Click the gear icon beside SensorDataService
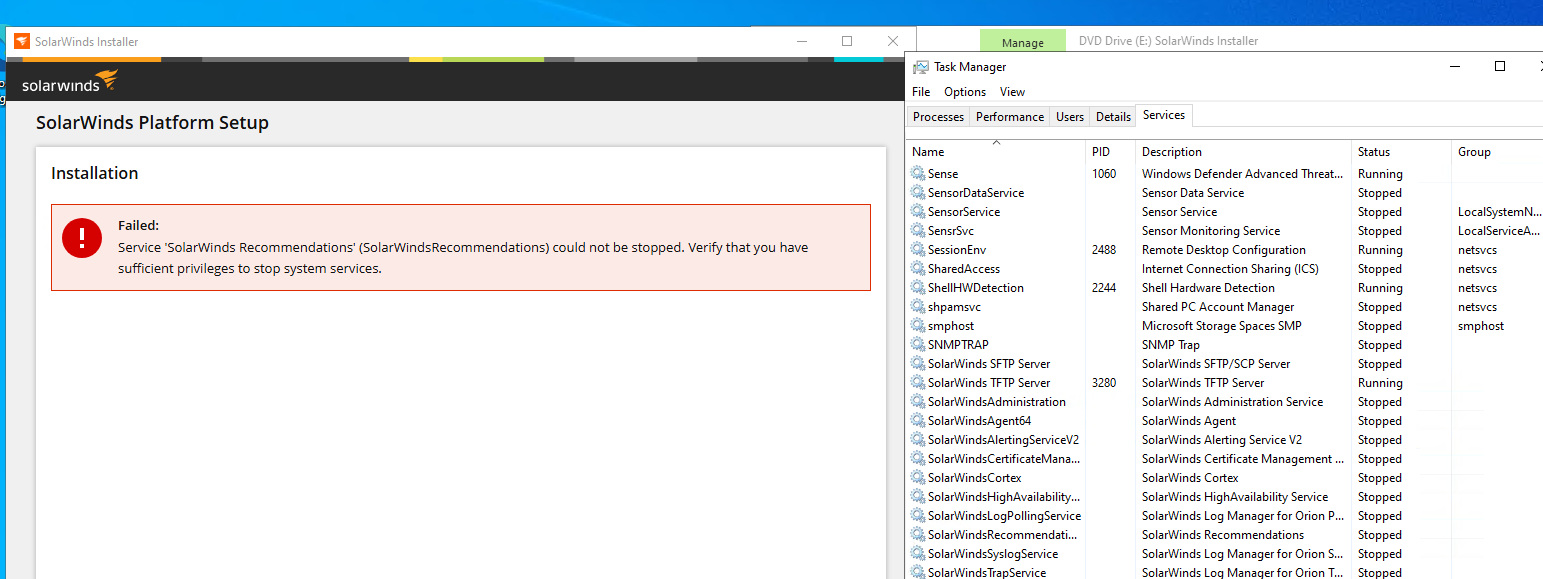Screen dimensions: 1543x579 [x=918, y=193]
